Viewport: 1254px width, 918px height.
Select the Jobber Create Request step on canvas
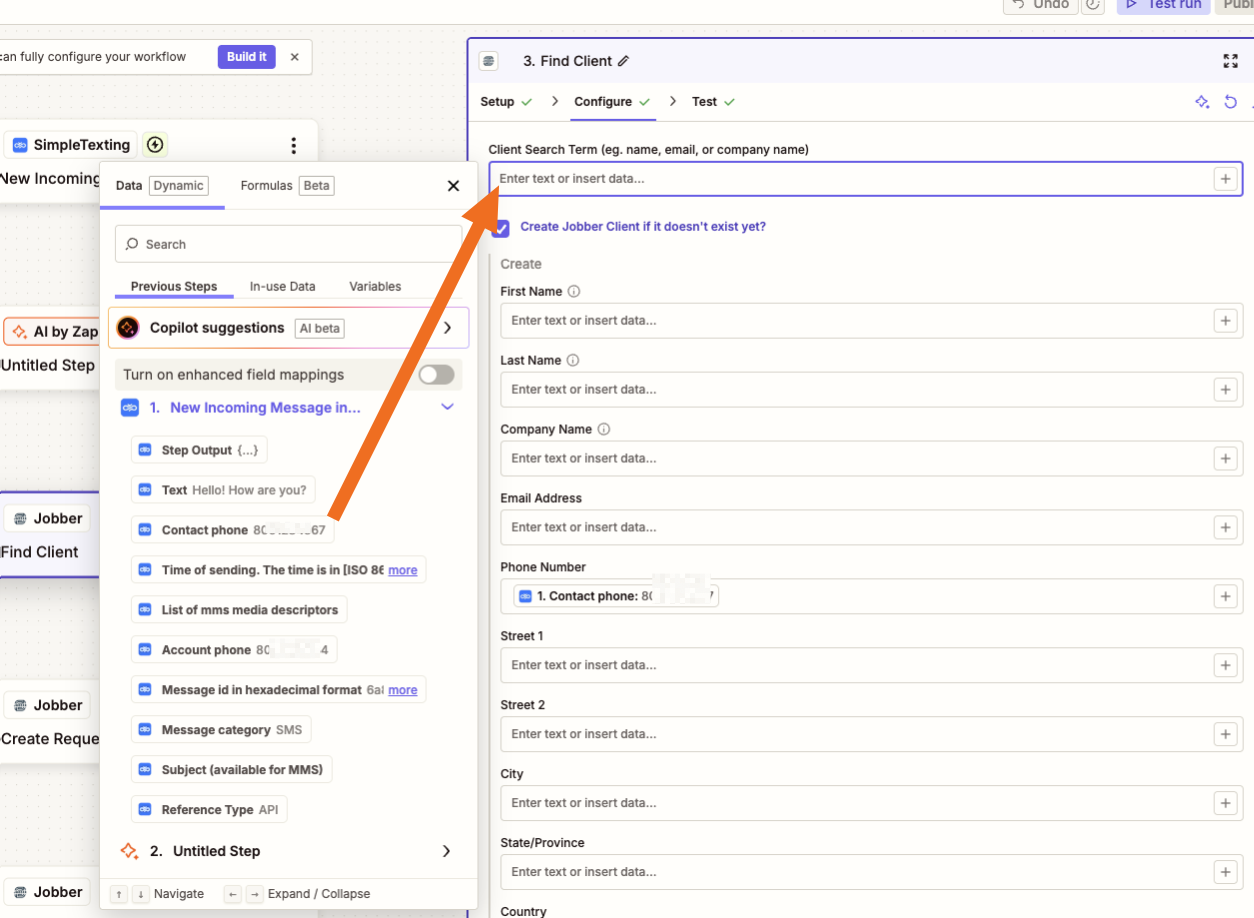coord(50,722)
